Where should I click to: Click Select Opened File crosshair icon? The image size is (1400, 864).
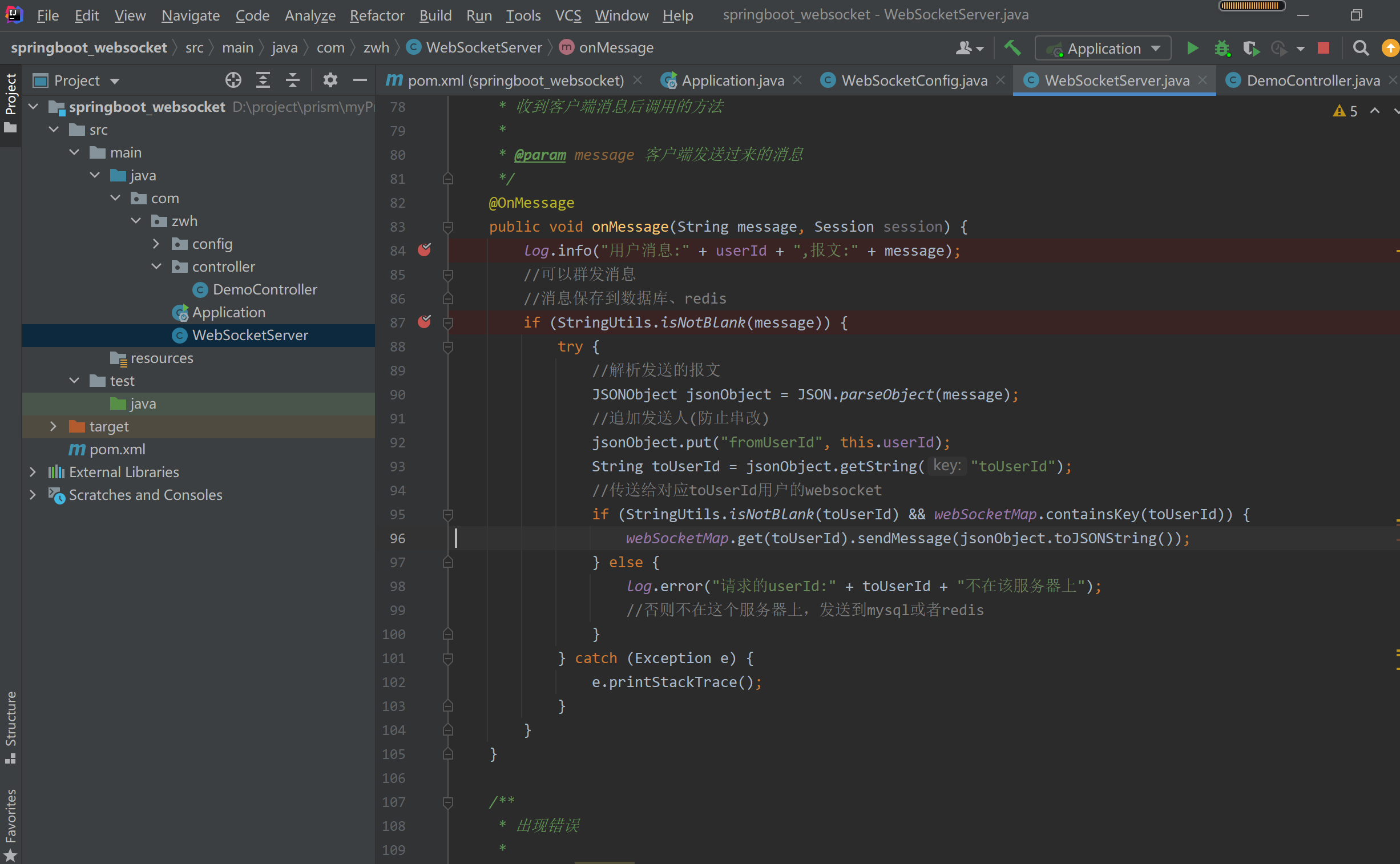[x=233, y=80]
